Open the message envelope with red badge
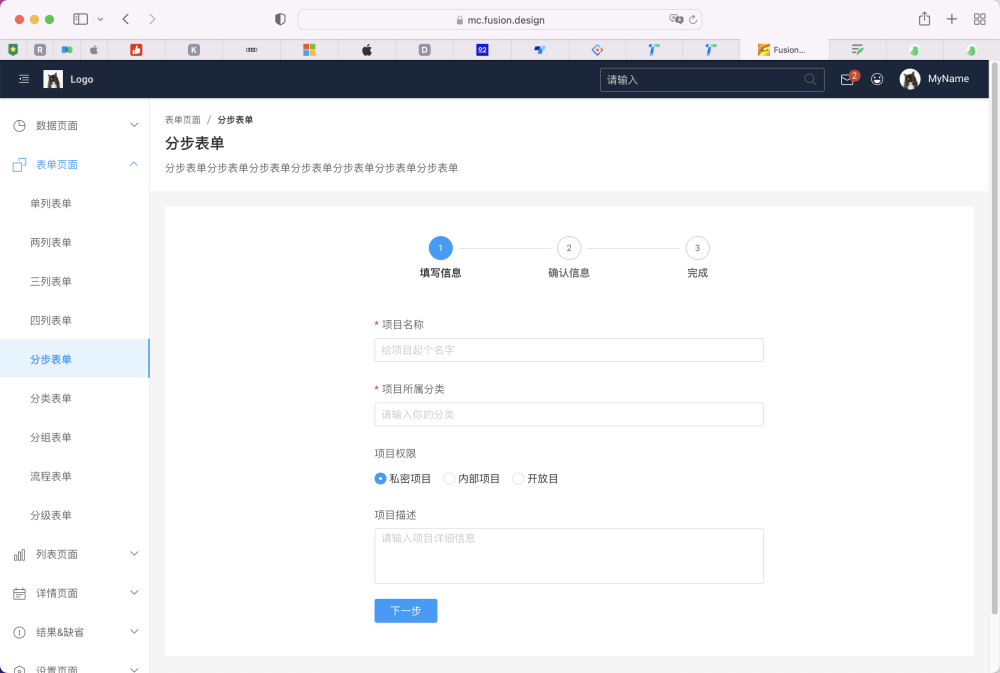The width and height of the screenshot is (1000, 673). 845,78
